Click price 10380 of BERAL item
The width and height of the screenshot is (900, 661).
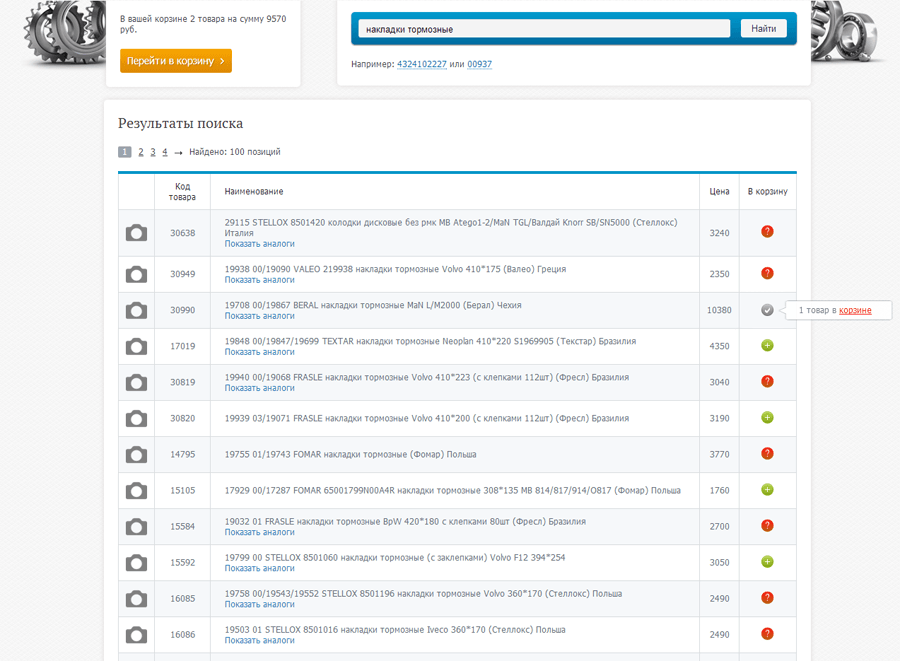pyautogui.click(x=719, y=310)
